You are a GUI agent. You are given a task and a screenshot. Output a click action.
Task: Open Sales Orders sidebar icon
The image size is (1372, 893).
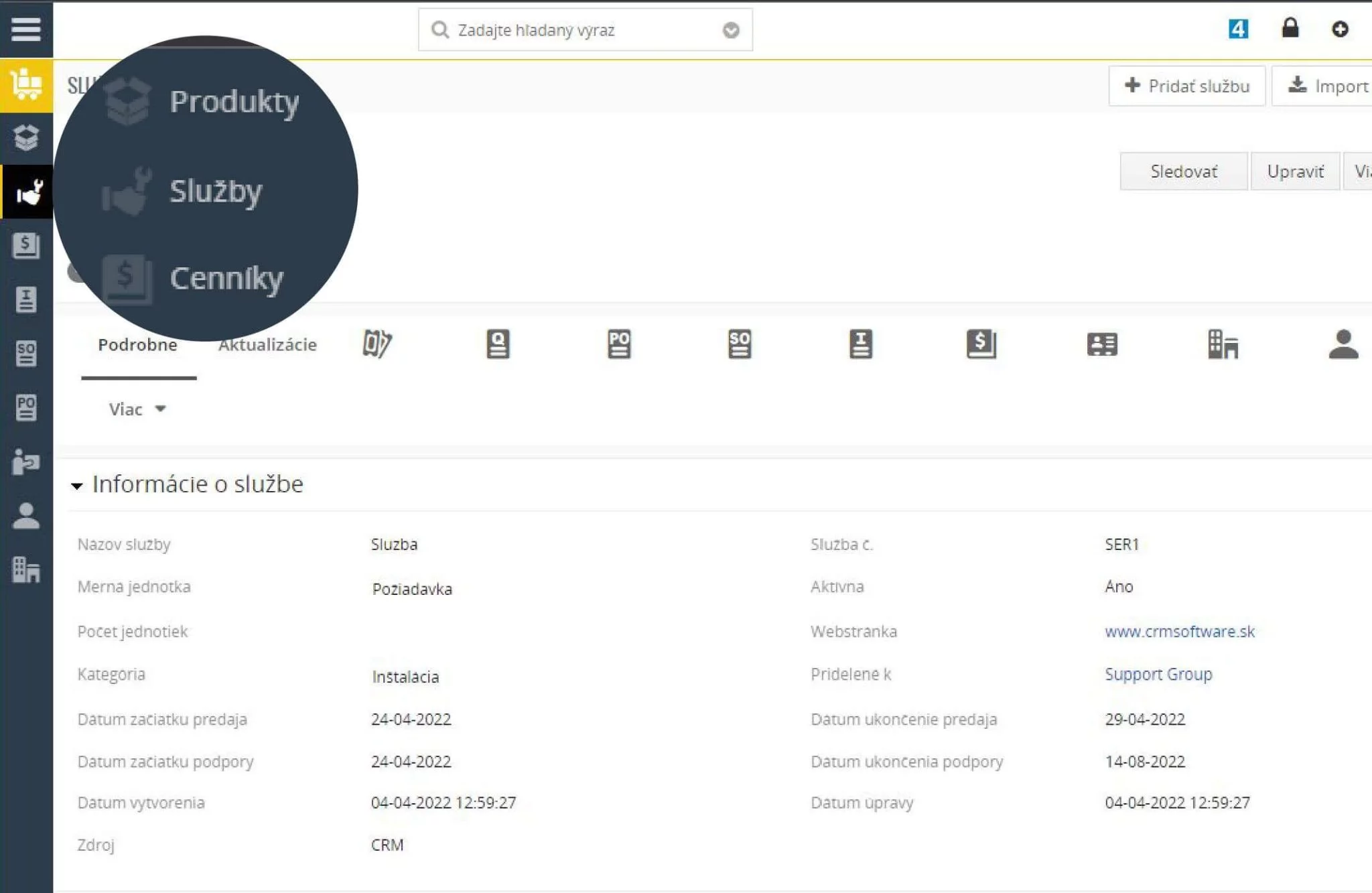click(x=26, y=353)
